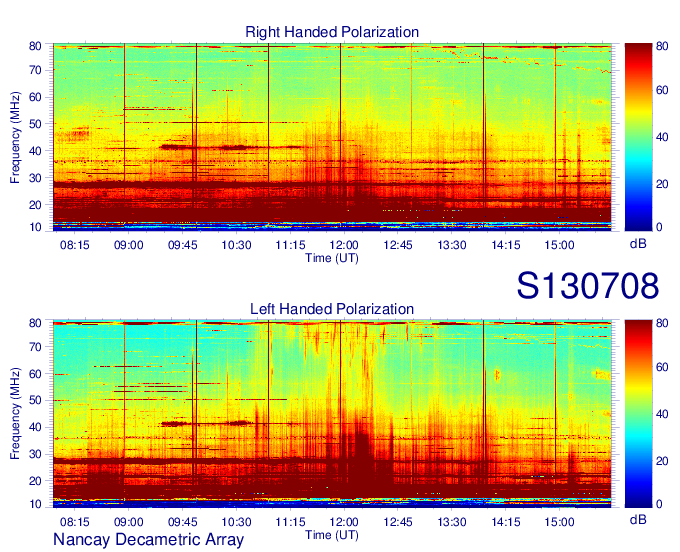Click the Left Handed plot's colorbar
The width and height of the screenshot is (680, 552).
638,414
